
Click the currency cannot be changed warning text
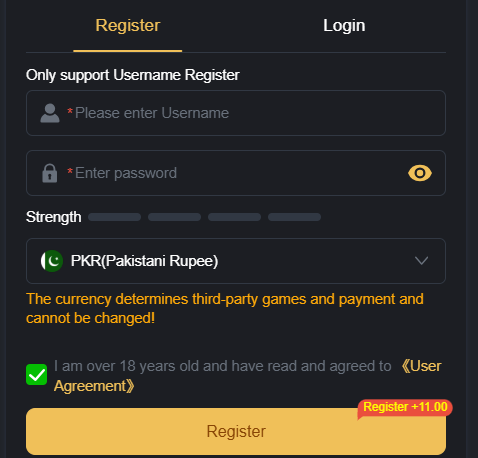pos(225,308)
